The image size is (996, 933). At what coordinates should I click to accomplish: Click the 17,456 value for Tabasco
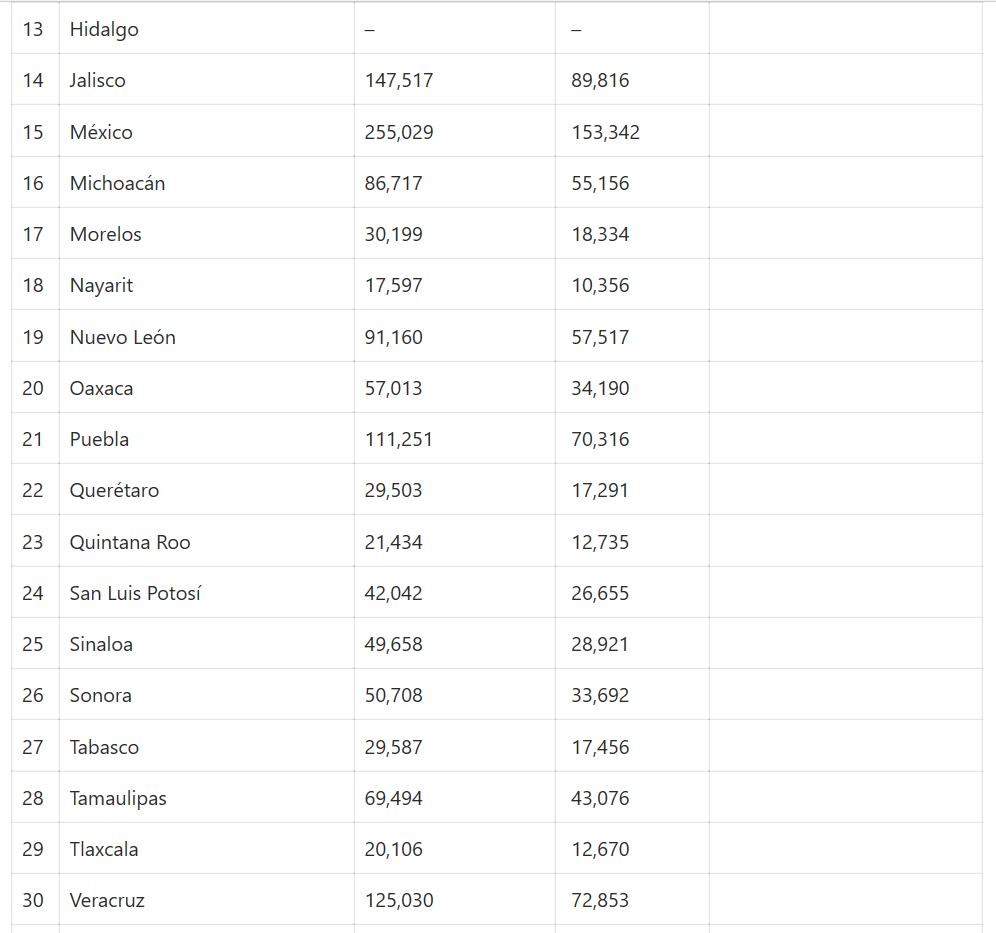pos(600,747)
